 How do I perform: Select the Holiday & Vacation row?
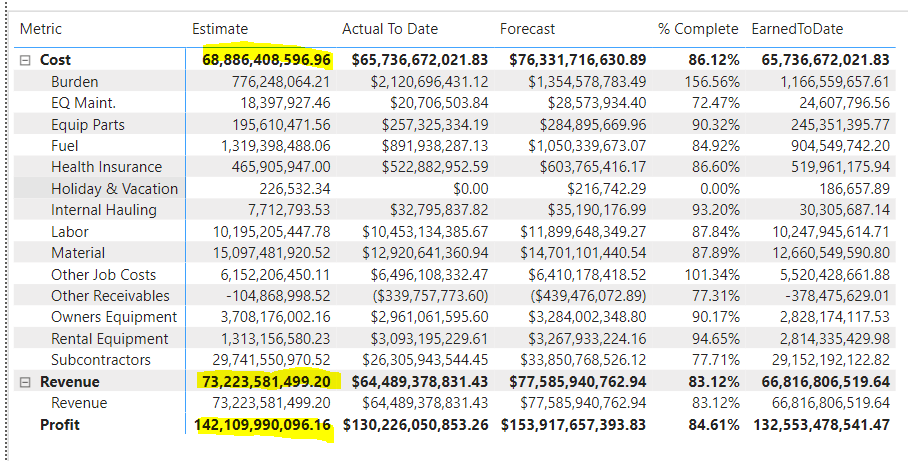point(455,189)
